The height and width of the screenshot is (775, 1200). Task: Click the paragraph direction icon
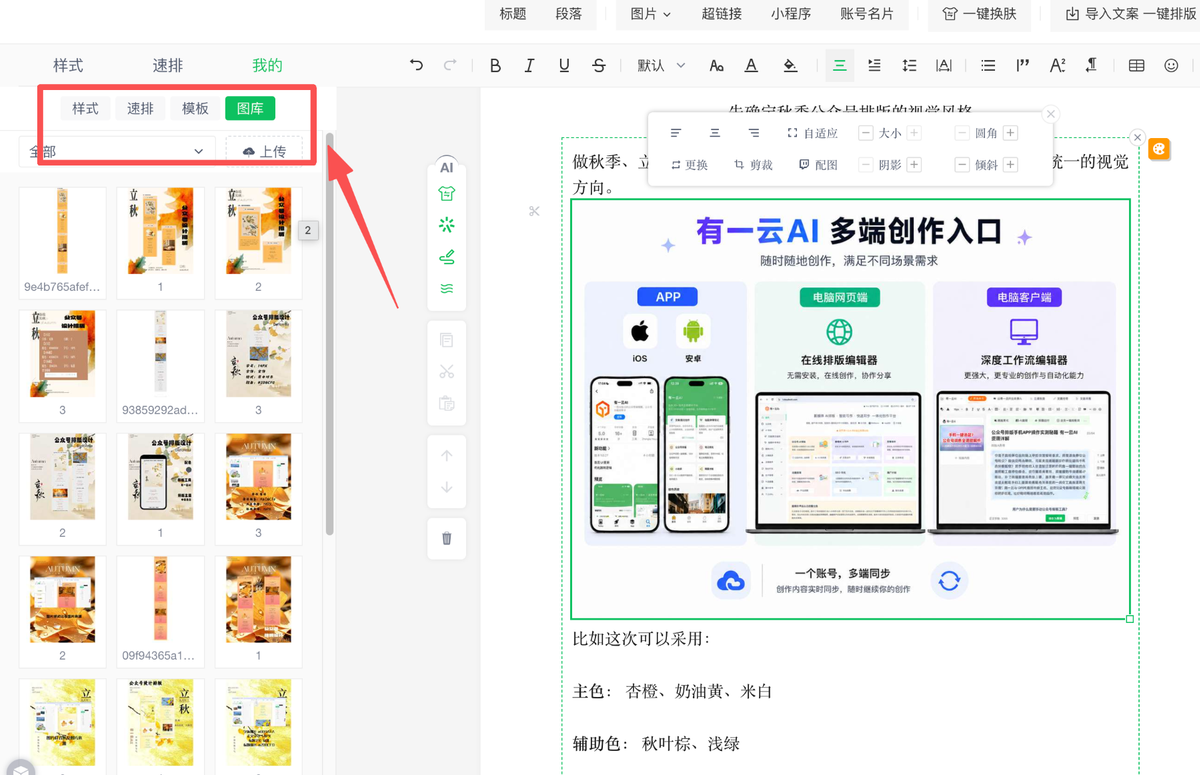(1092, 66)
